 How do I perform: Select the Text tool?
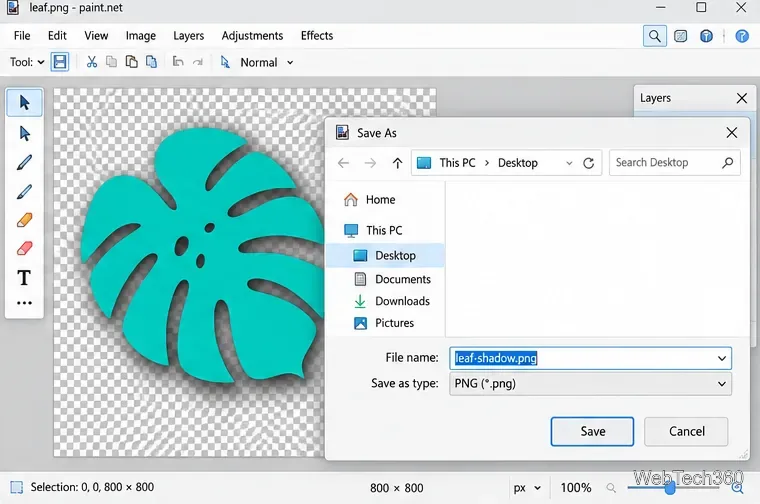(24, 278)
